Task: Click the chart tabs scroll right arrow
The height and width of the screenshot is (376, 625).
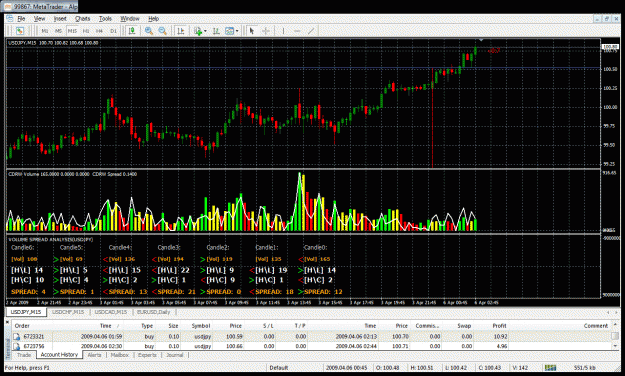Action: [617, 312]
